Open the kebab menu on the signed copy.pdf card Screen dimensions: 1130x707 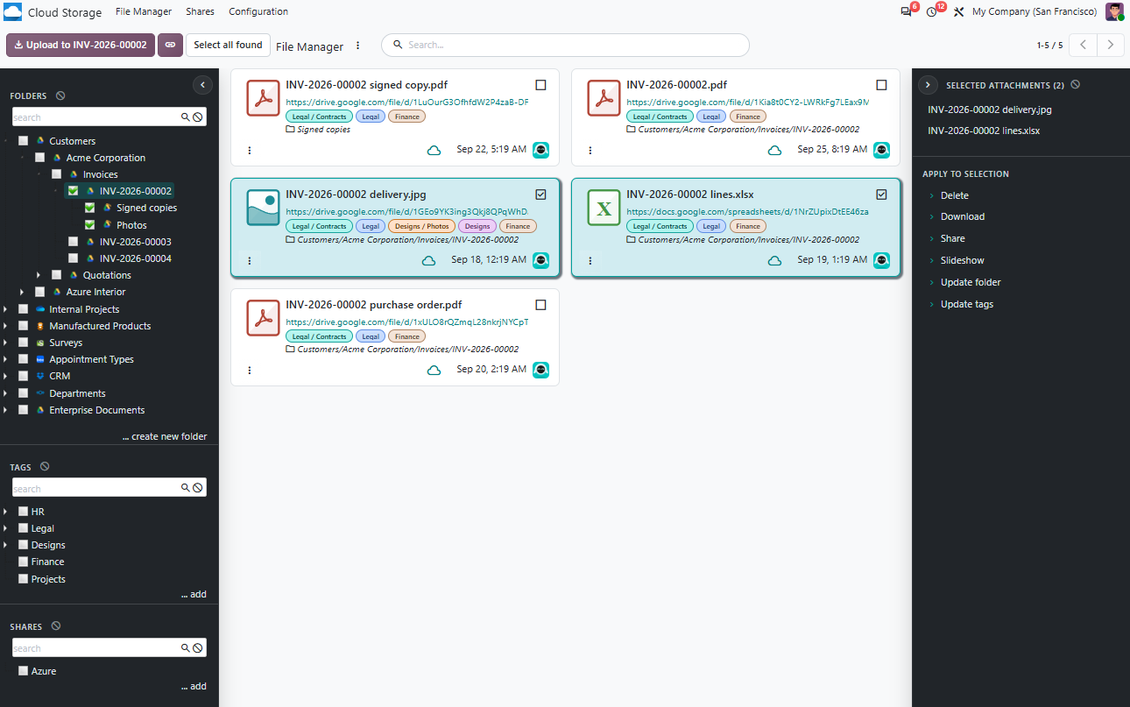click(x=249, y=151)
